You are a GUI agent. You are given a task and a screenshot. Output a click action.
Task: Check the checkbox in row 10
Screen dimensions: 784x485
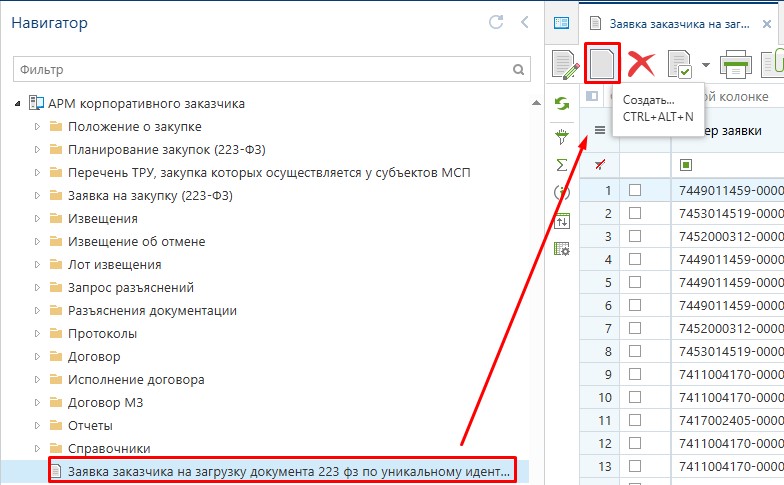pyautogui.click(x=635, y=397)
